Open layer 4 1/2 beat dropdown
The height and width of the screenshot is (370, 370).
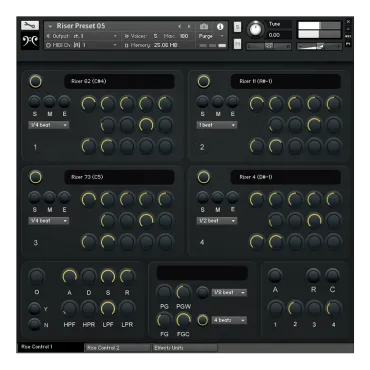pyautogui.click(x=217, y=221)
